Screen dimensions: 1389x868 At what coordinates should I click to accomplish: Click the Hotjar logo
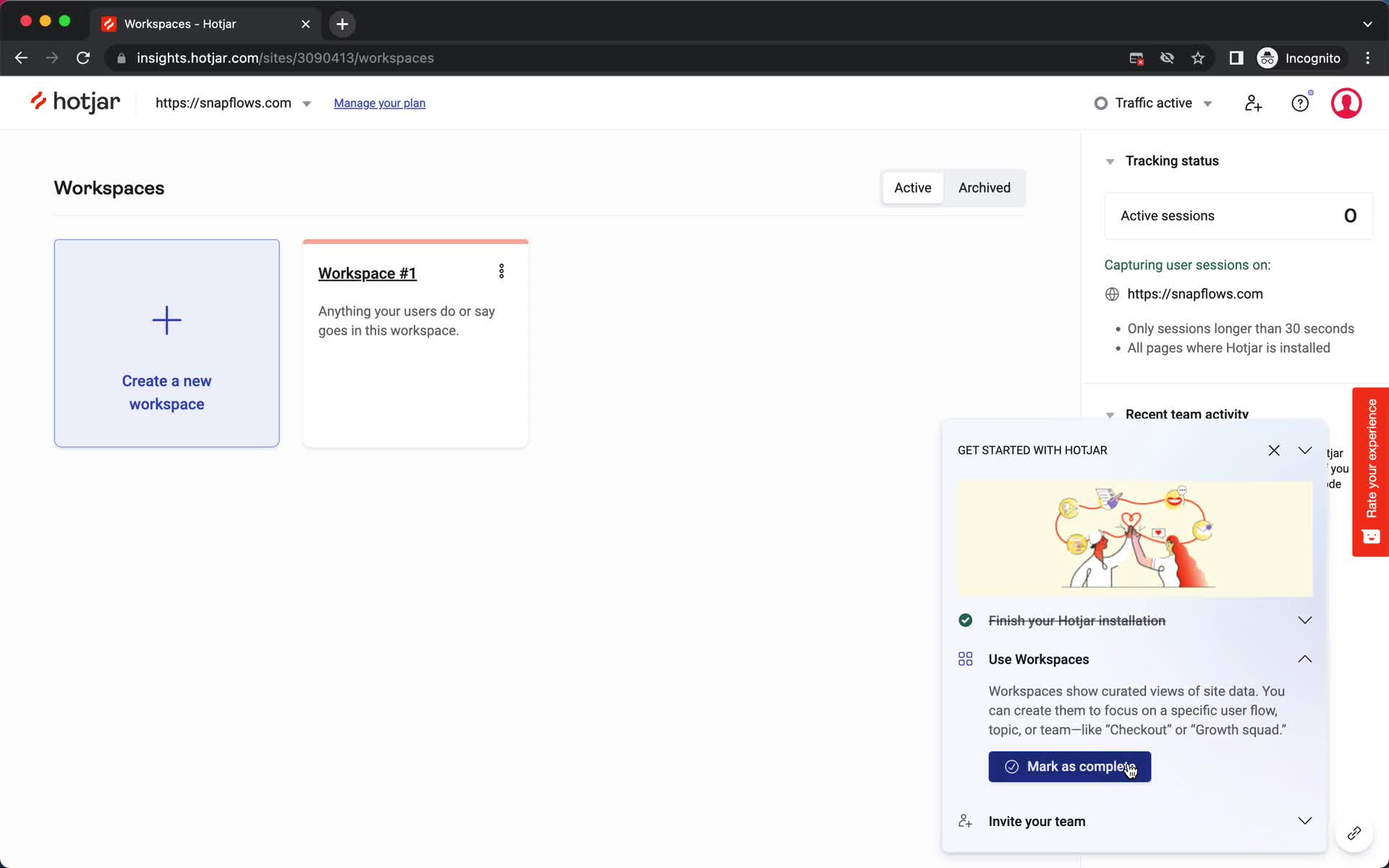[75, 102]
